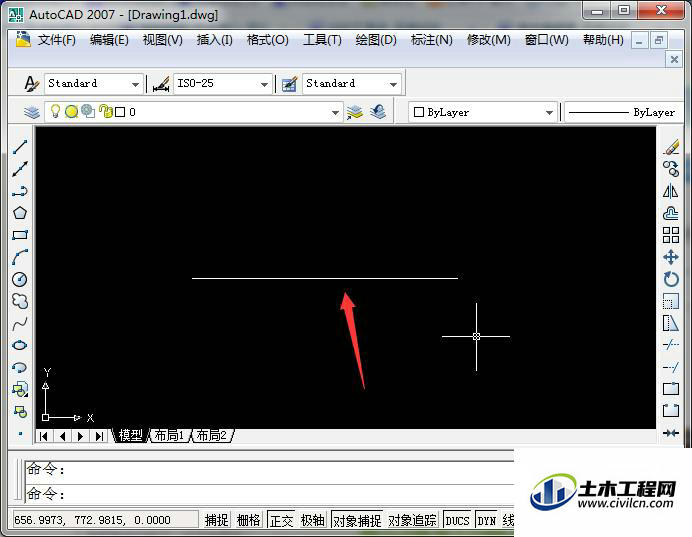Select the Break tool
Image resolution: width=692 pixels, height=537 pixels.
(671, 411)
